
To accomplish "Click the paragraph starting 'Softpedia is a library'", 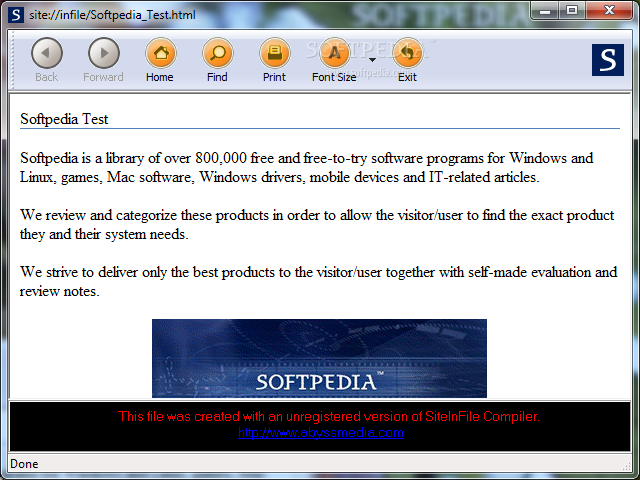I will (x=307, y=167).
